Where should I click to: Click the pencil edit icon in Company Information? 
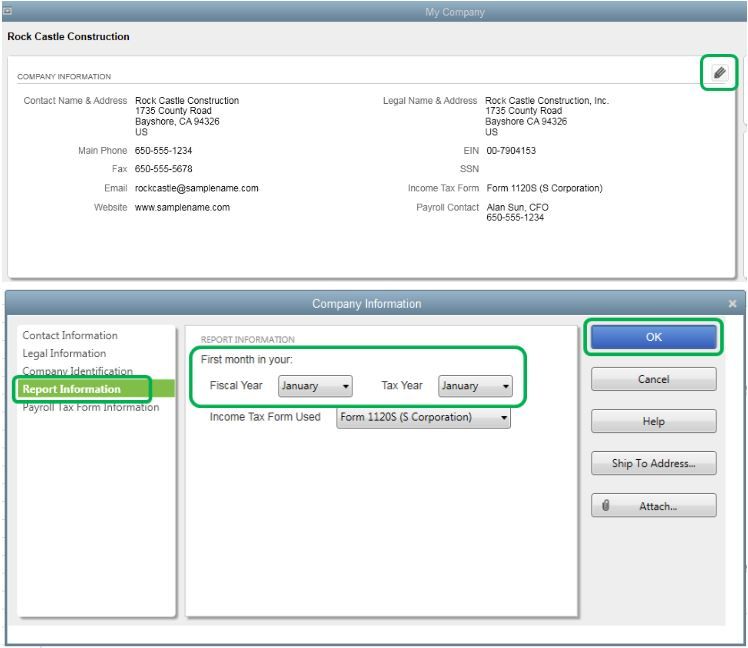pyautogui.click(x=719, y=73)
